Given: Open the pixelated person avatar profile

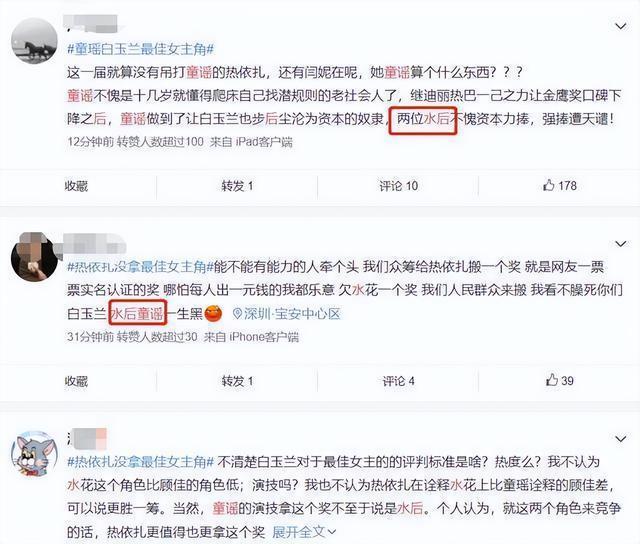Looking at the screenshot, I should click(34, 258).
